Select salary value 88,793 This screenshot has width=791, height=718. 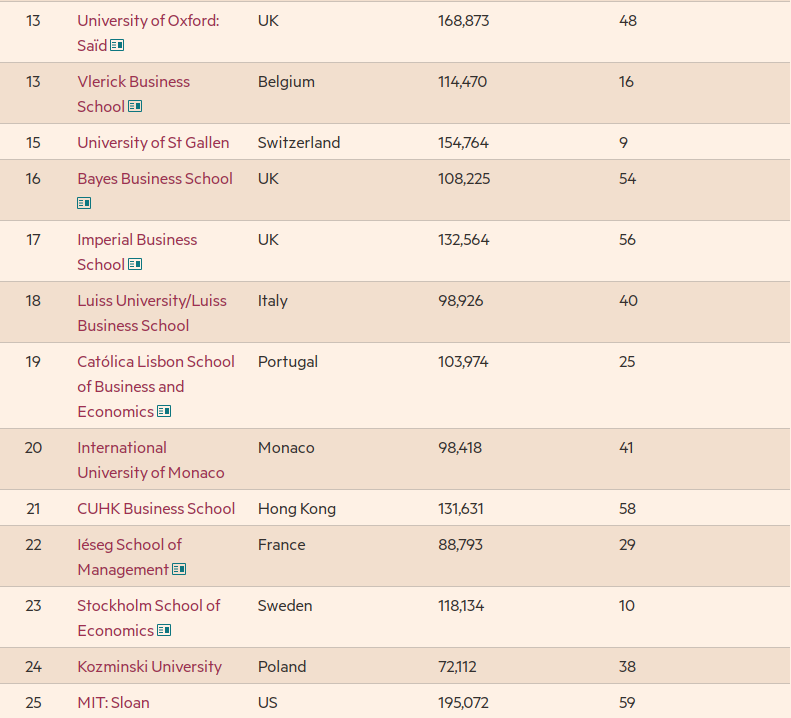pyautogui.click(x=461, y=545)
